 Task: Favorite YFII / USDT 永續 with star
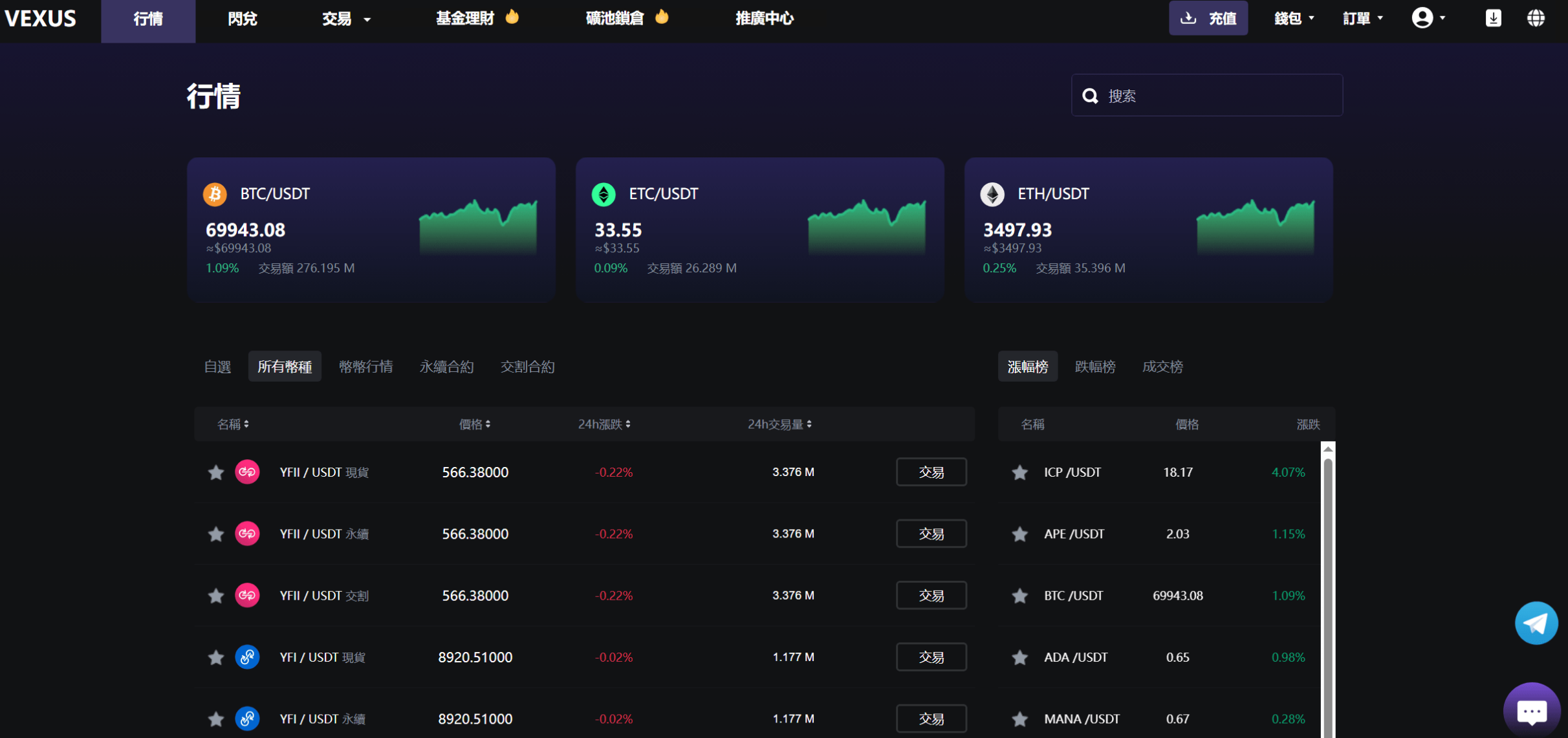pyautogui.click(x=216, y=534)
